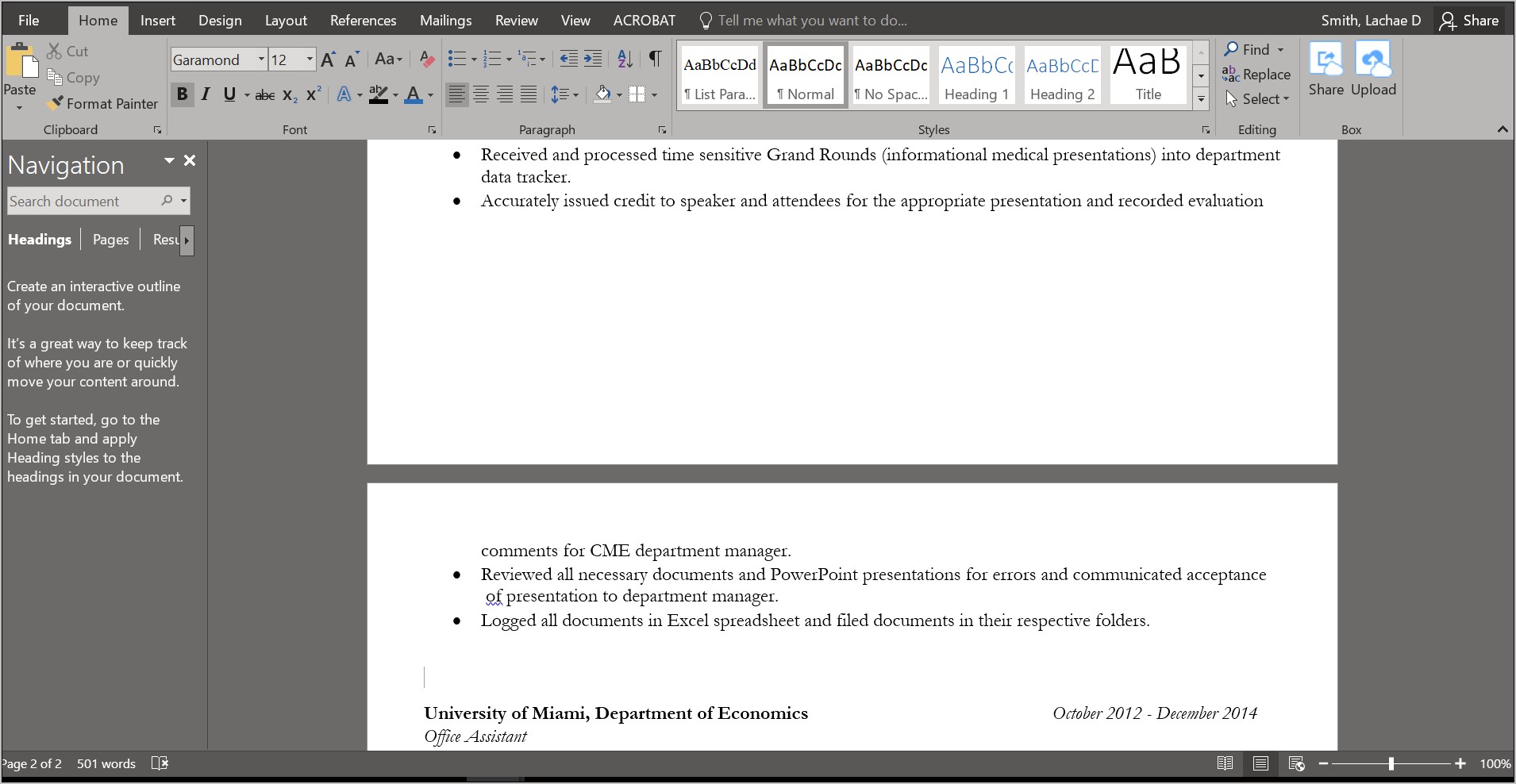Viewport: 1516px width, 784px height.
Task: Click the Box Upload icon
Action: [1373, 60]
